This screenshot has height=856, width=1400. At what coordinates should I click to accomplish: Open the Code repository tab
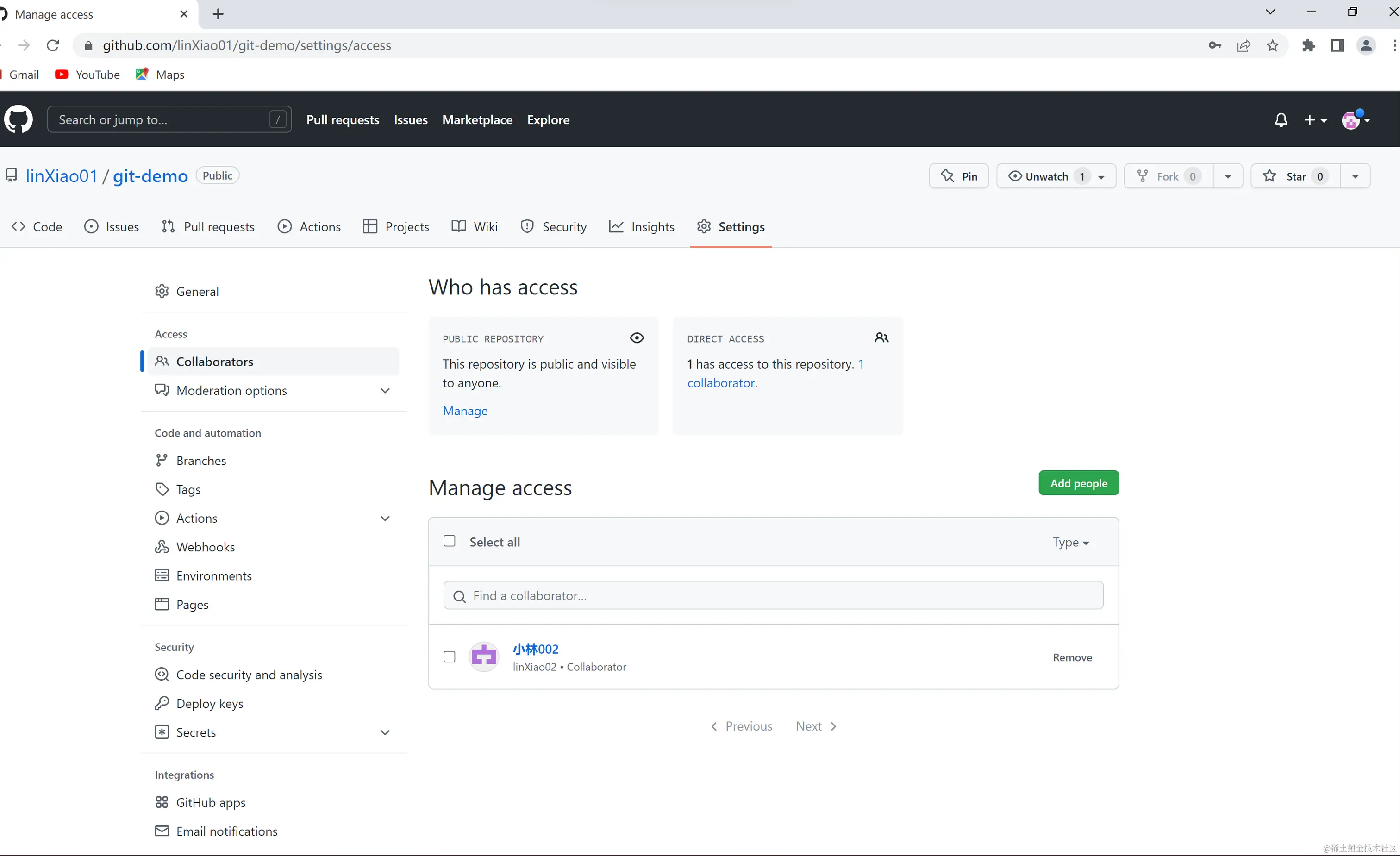click(37, 227)
